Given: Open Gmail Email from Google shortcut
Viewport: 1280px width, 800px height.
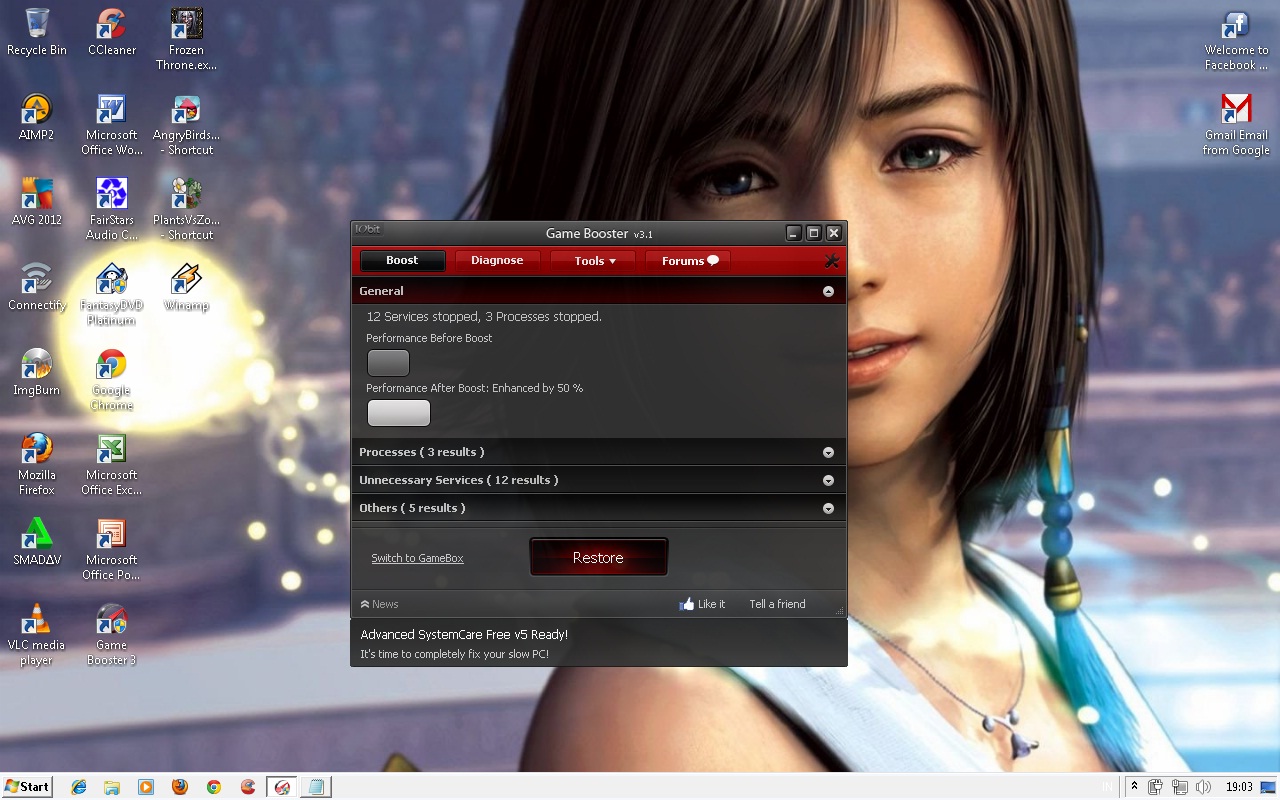Looking at the screenshot, I should (x=1236, y=125).
